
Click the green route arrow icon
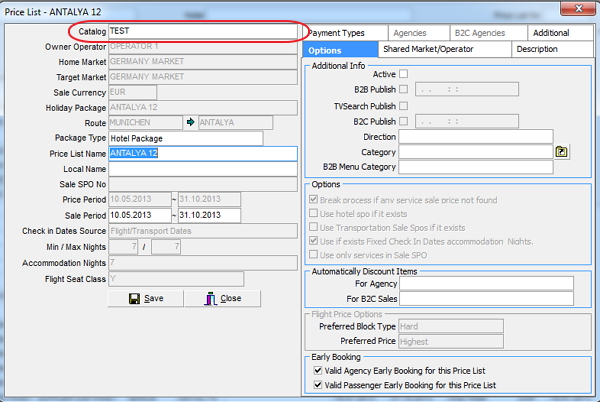pyautogui.click(x=190, y=123)
